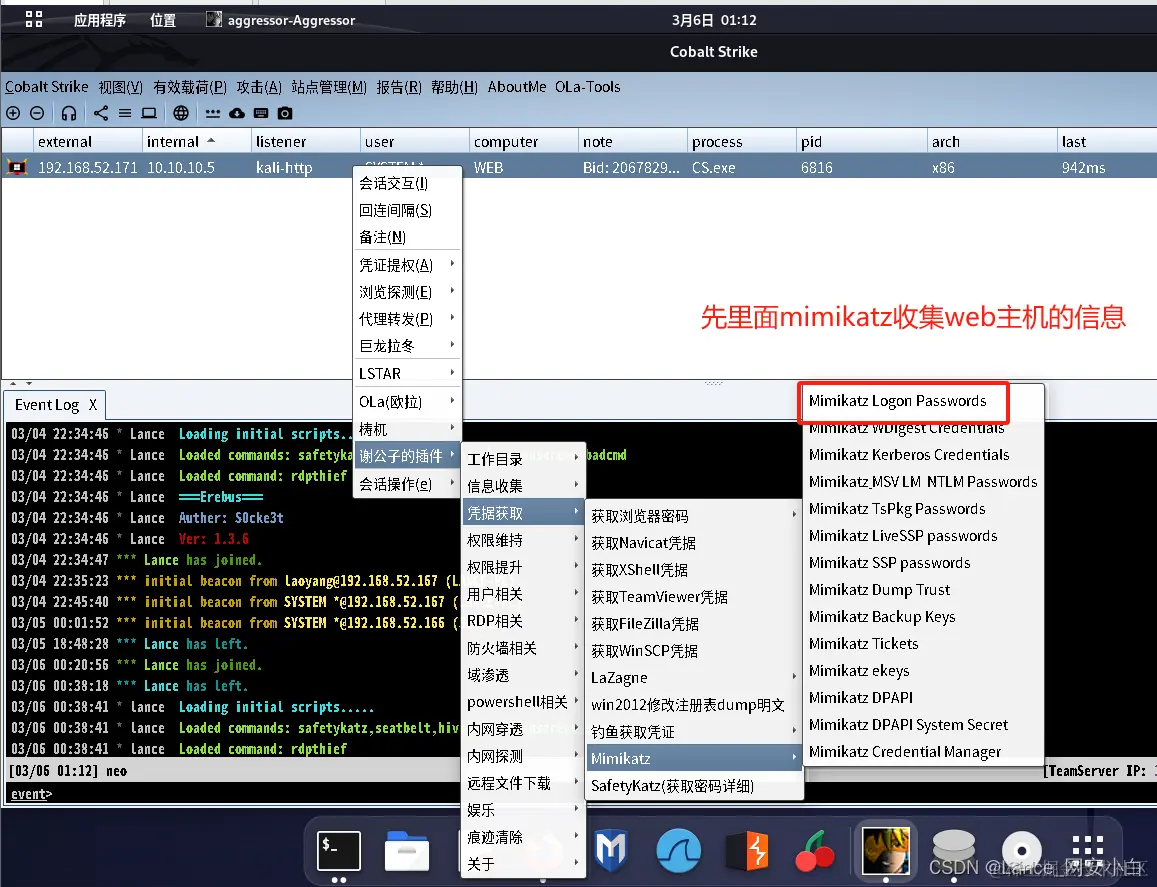
Task: Click the Disconnect minus toolbar icon
Action: click(x=37, y=113)
